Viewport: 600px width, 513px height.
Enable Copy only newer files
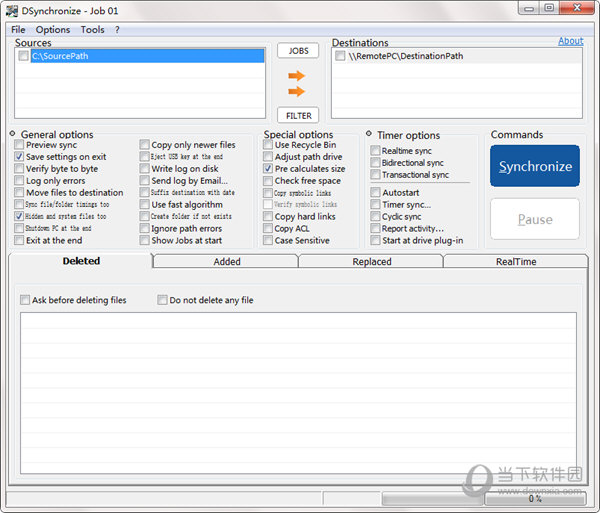coord(144,145)
